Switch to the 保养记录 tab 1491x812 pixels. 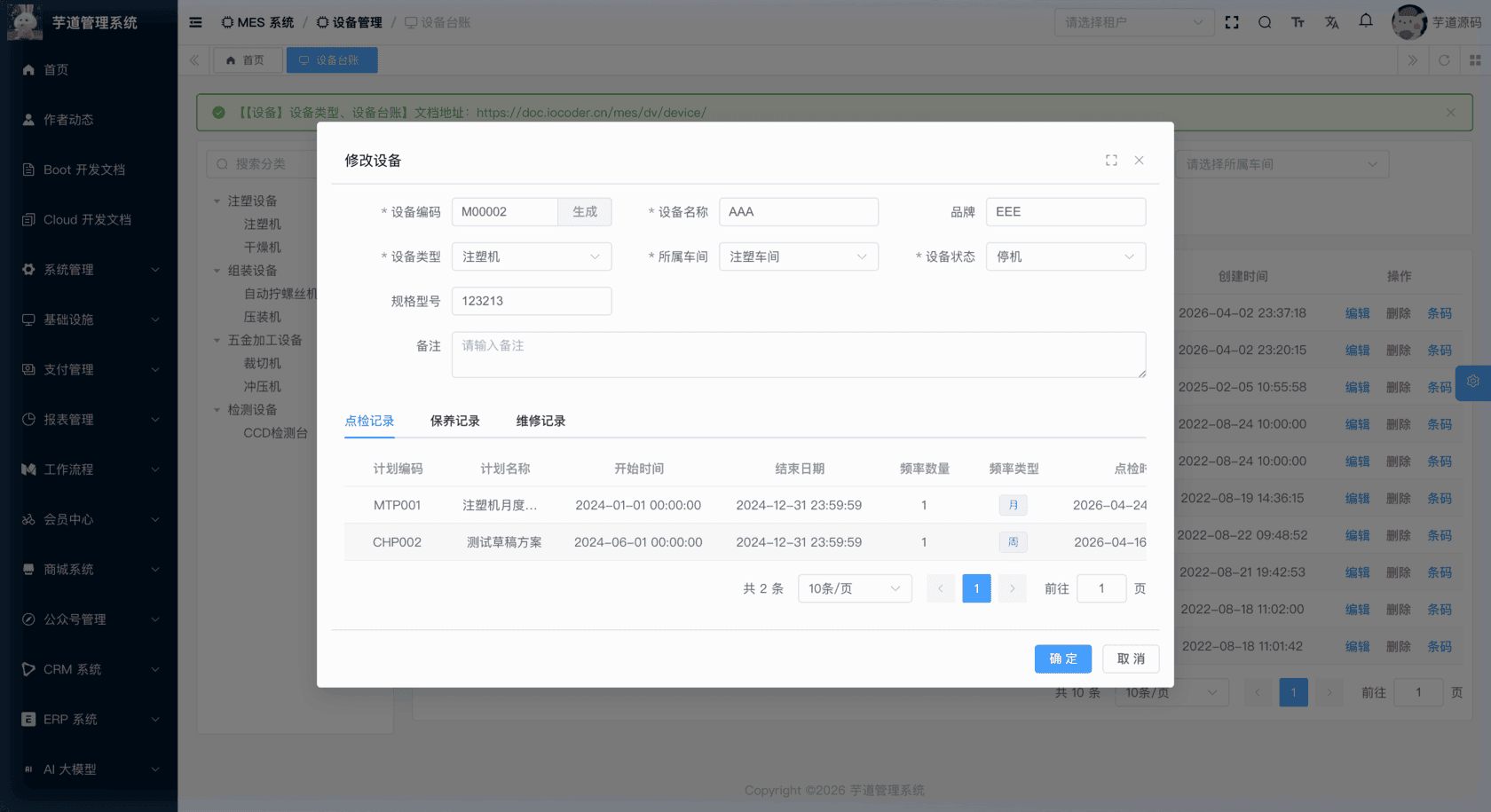point(454,420)
